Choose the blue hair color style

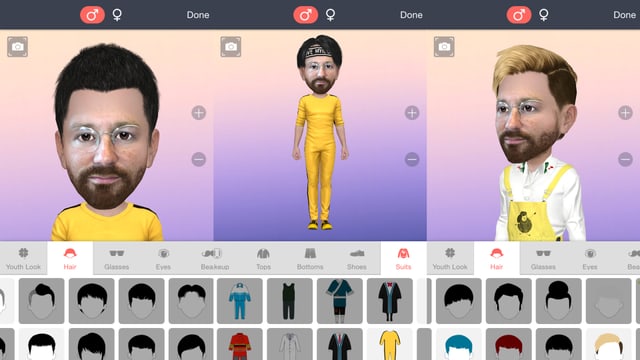point(459,344)
